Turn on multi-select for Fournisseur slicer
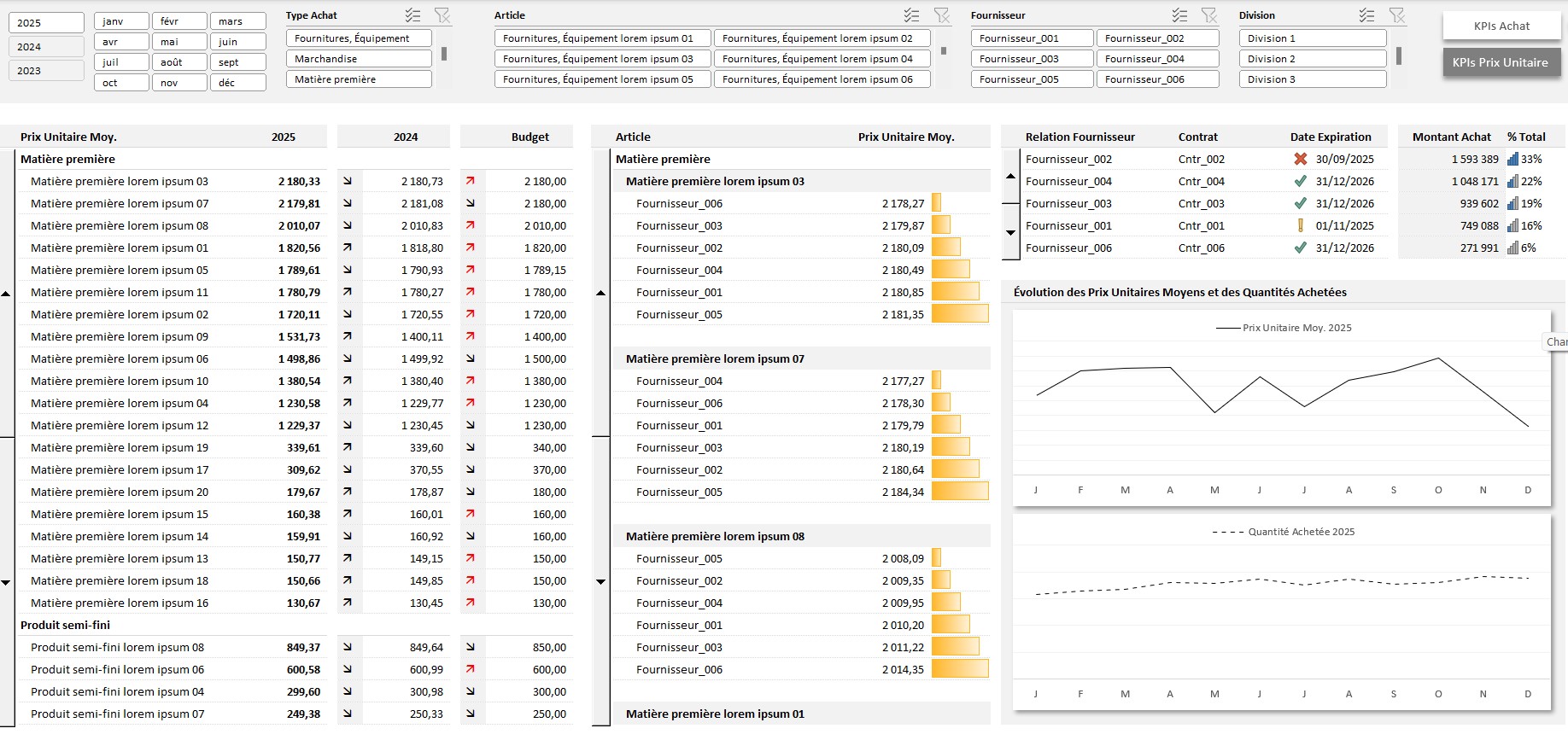Image resolution: width=1568 pixels, height=740 pixels. click(1179, 15)
